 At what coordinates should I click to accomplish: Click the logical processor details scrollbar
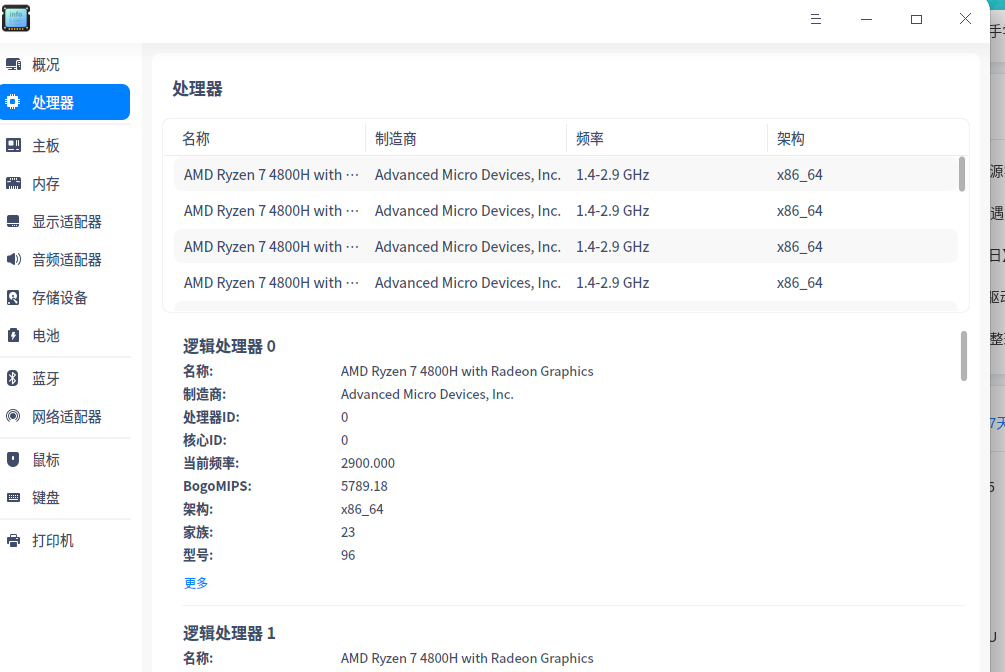pos(963,356)
